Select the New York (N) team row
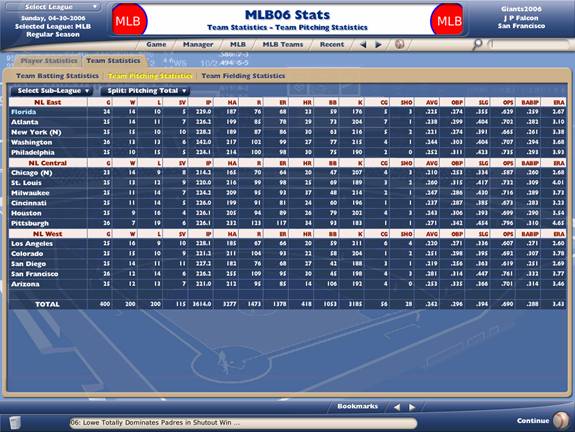This screenshot has height=432, width=575. point(288,132)
